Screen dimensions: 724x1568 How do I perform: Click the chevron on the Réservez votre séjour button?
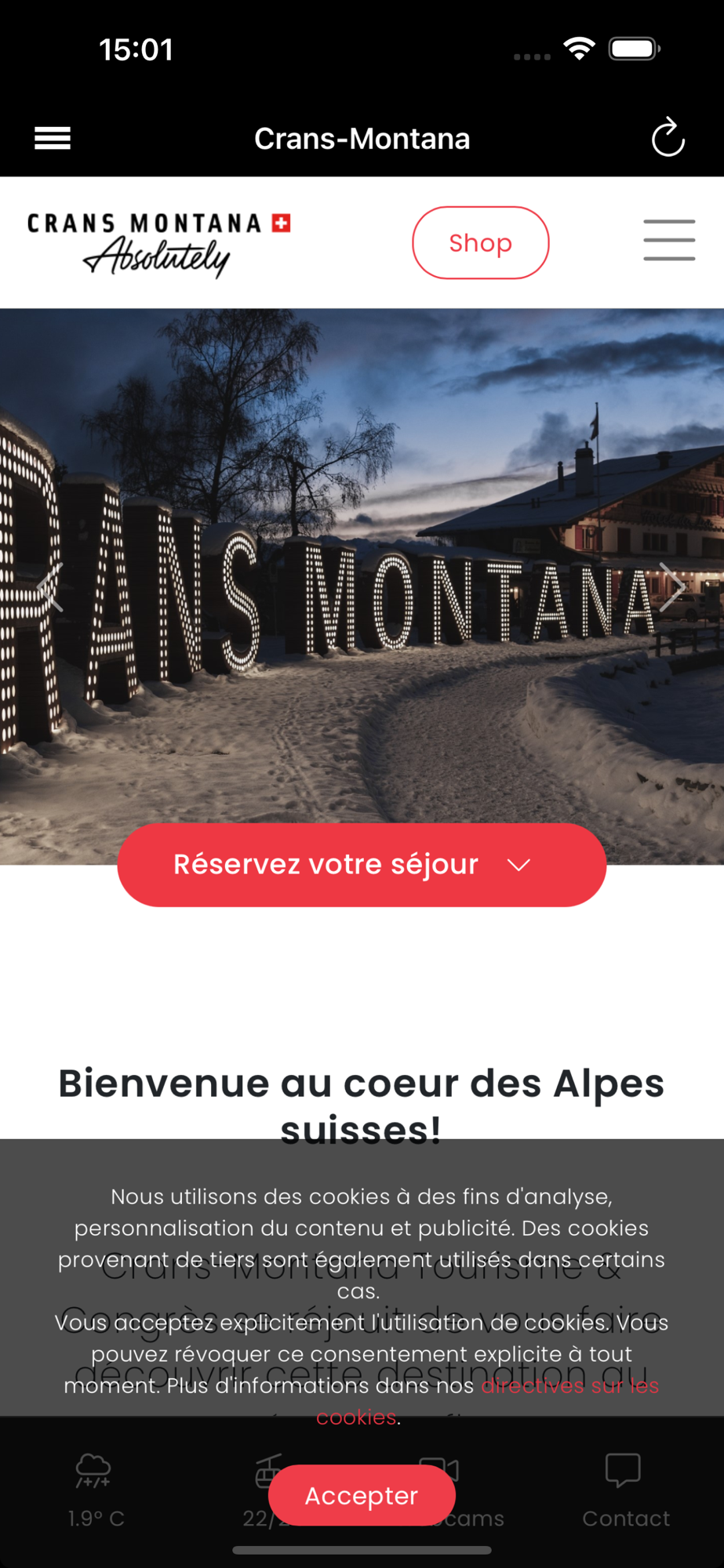point(518,865)
